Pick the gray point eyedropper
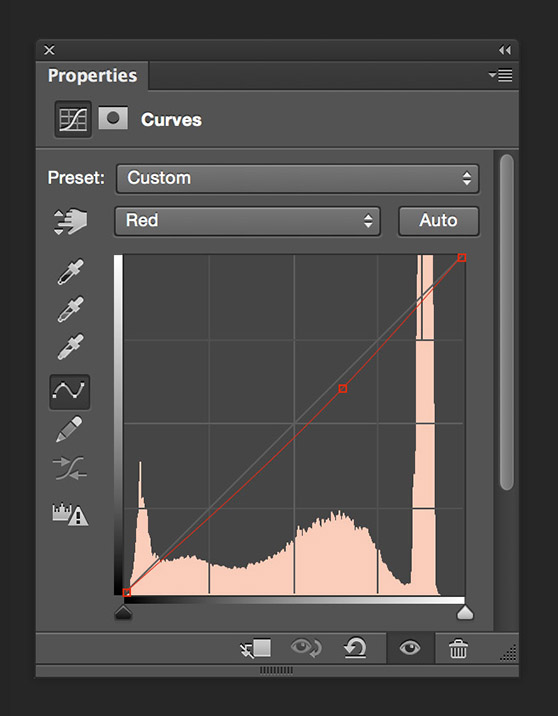 (70, 309)
